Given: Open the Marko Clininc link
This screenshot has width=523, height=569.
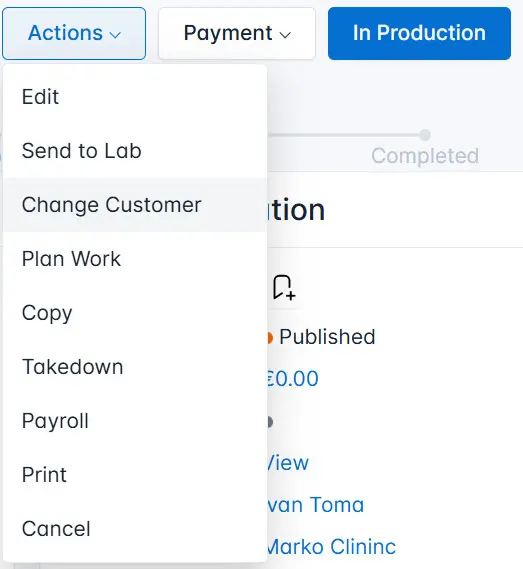Looking at the screenshot, I should 331,547.
